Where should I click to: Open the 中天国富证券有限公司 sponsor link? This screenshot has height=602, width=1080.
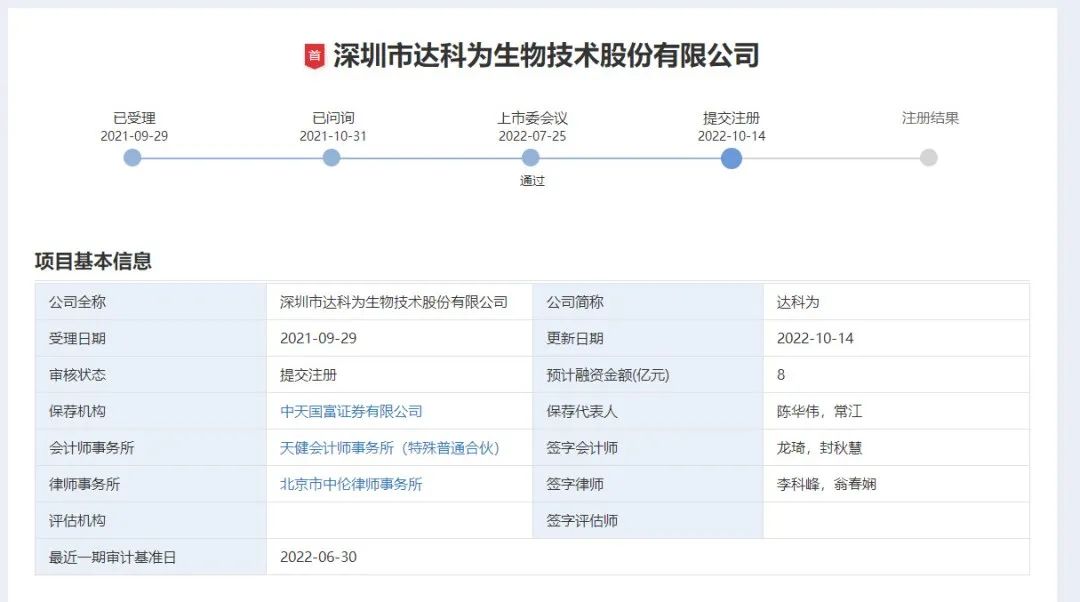pyautogui.click(x=351, y=411)
